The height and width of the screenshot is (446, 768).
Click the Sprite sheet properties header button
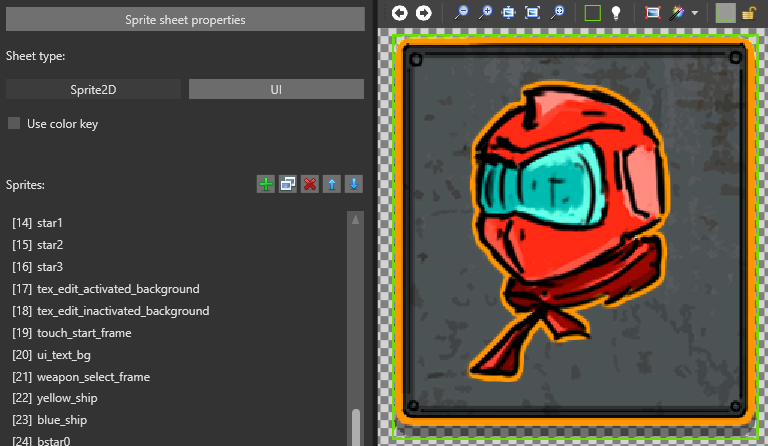pyautogui.click(x=185, y=19)
